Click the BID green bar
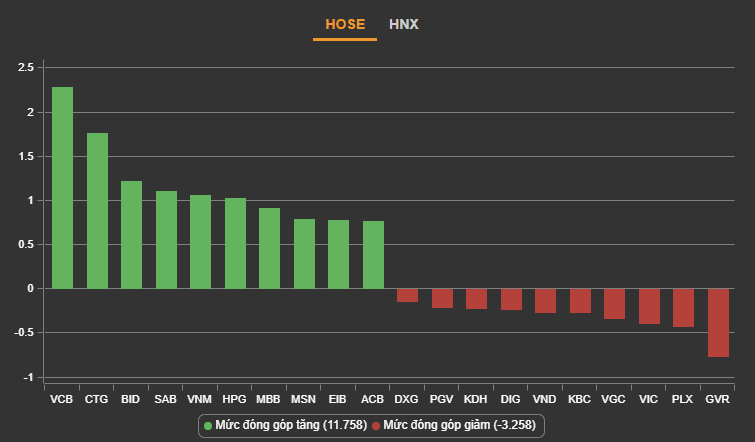755x442 pixels. (131, 235)
